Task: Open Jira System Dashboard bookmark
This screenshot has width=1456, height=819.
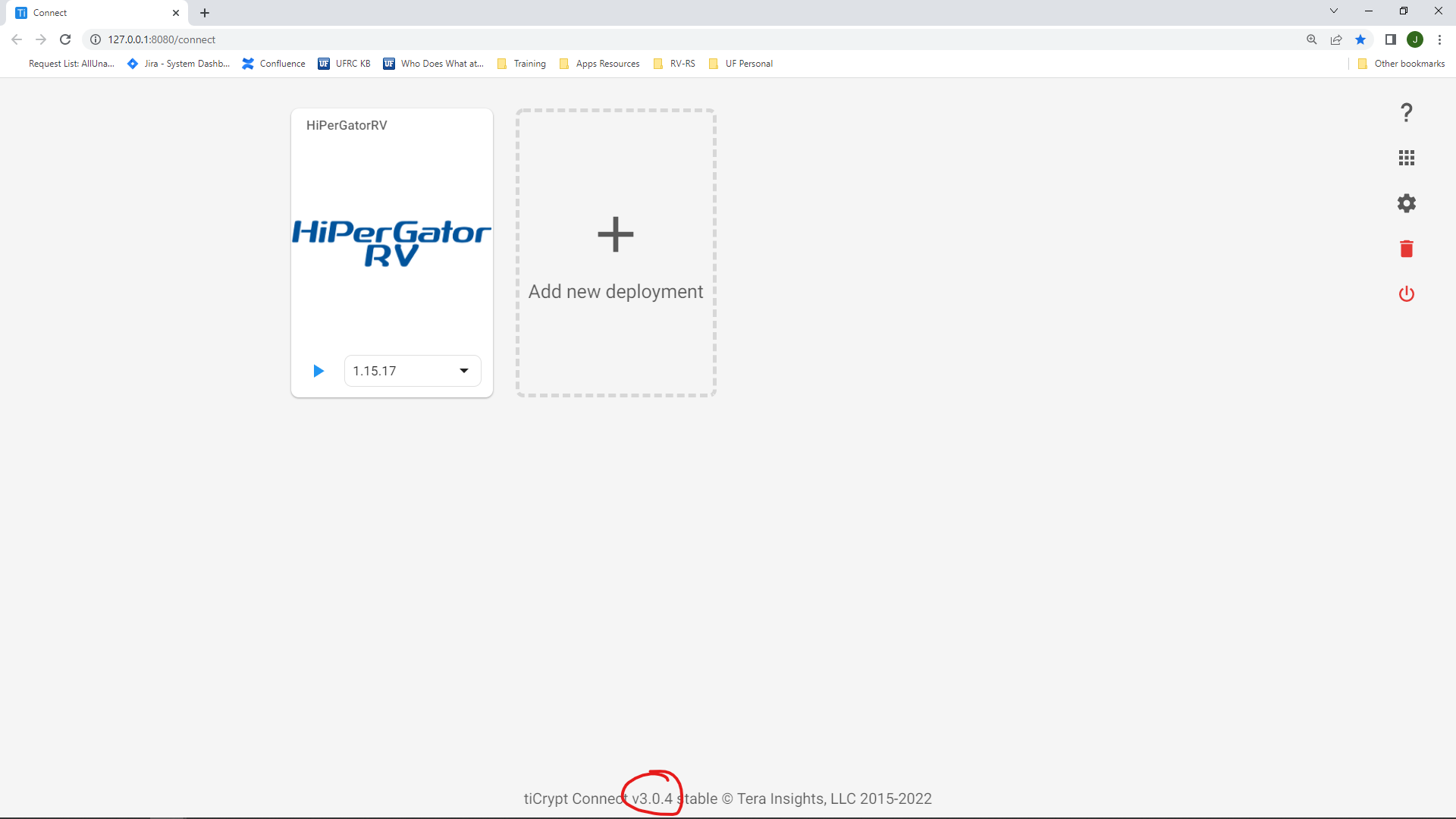Action: [179, 64]
